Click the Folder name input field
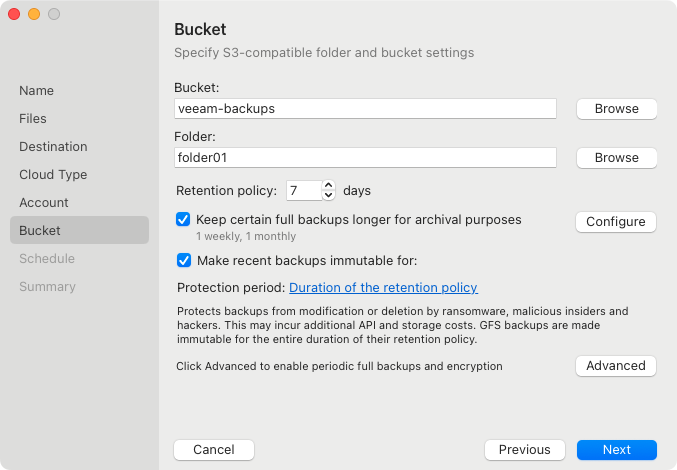This screenshot has width=677, height=470. (365, 157)
